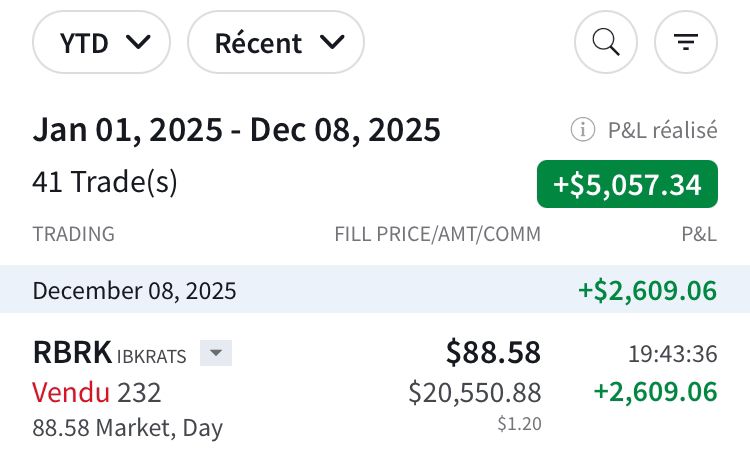Click the $88.58 fill price

point(493,352)
